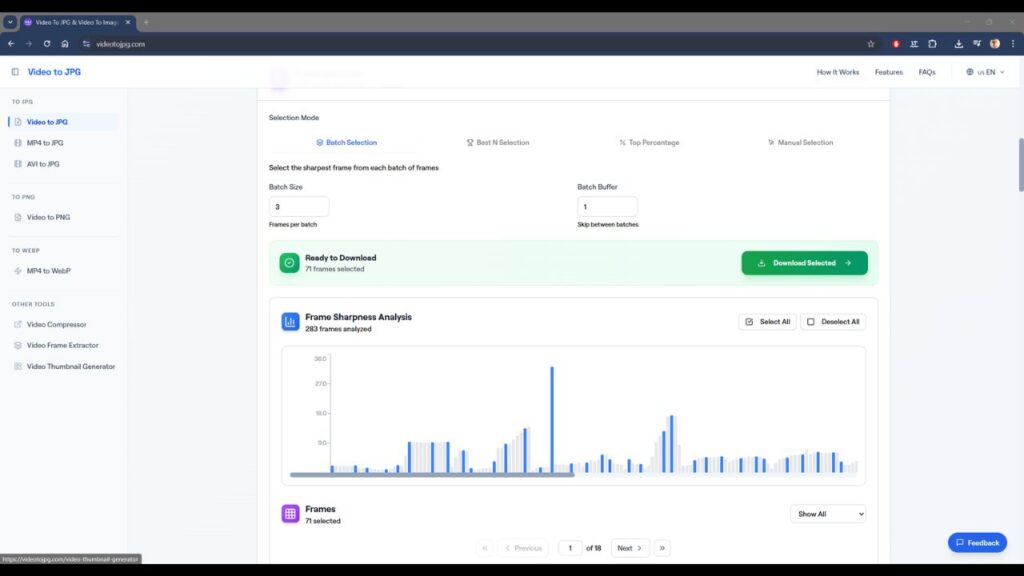This screenshot has width=1024, height=576.
Task: Go to Next frames page
Action: (629, 548)
